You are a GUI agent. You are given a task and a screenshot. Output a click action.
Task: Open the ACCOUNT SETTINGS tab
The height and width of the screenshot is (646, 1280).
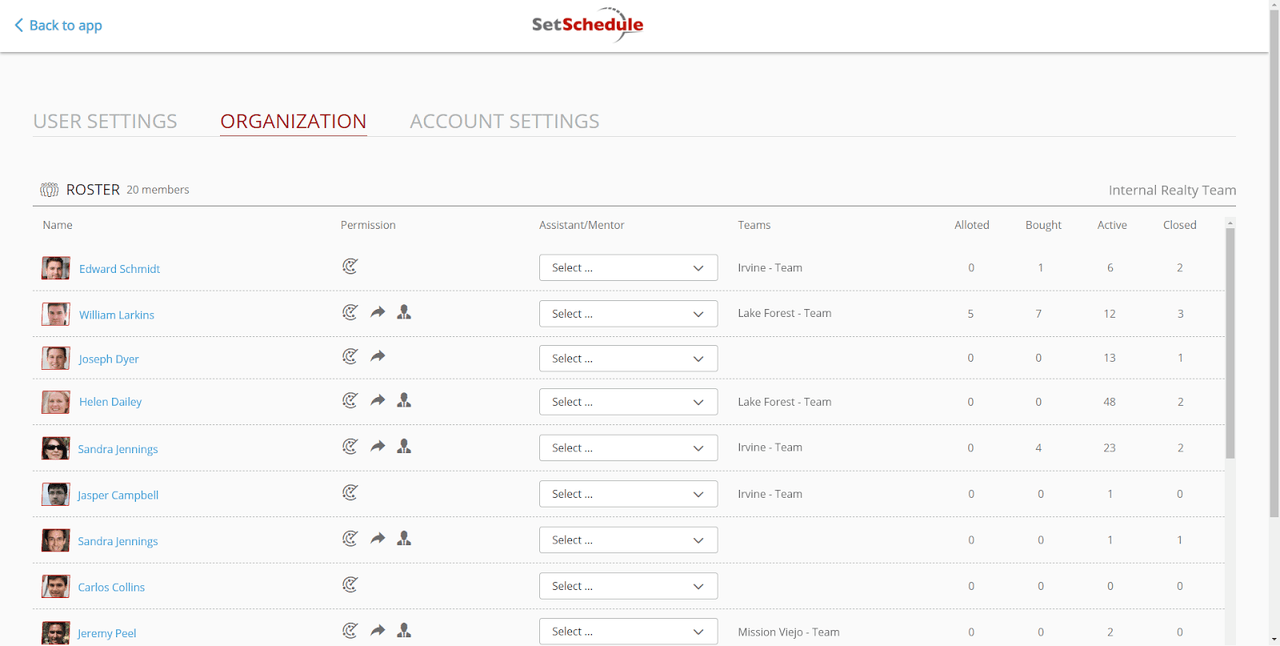pyautogui.click(x=504, y=120)
